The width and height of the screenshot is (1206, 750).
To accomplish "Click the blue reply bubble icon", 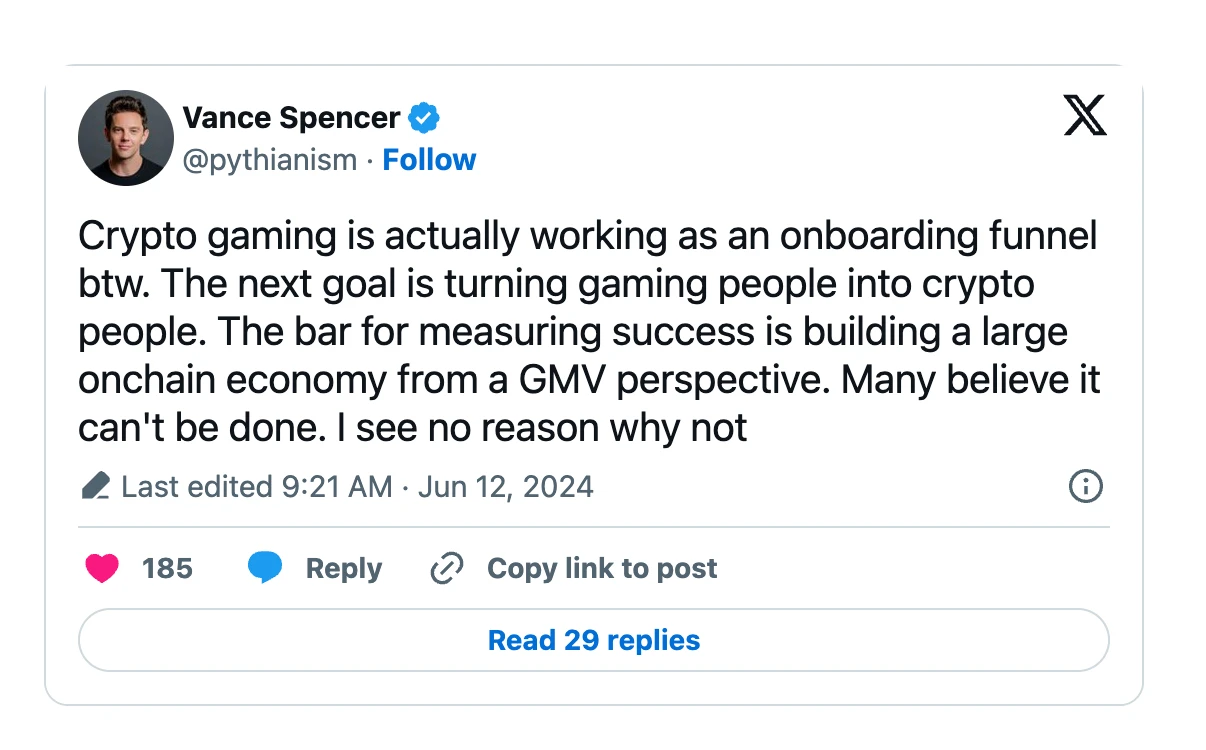I will [265, 568].
